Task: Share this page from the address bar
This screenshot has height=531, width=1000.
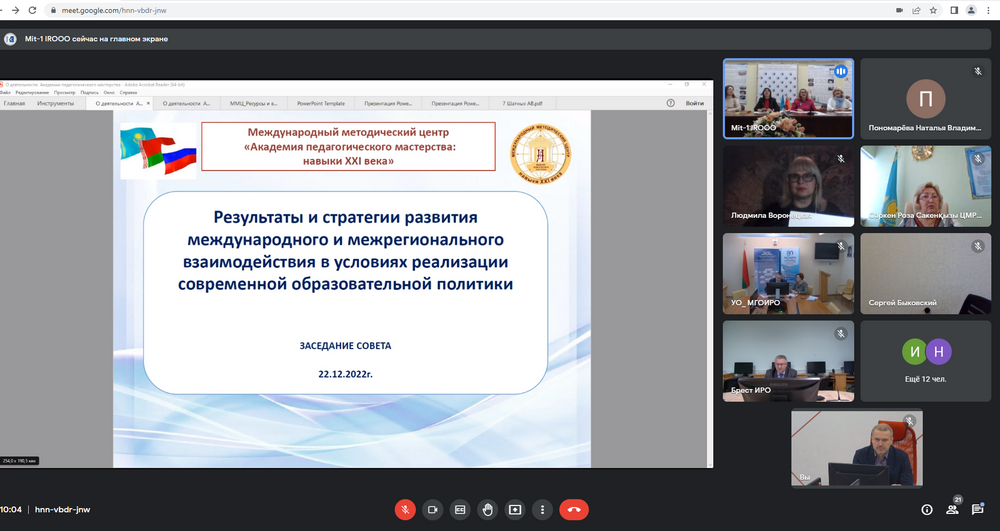Action: click(x=916, y=10)
